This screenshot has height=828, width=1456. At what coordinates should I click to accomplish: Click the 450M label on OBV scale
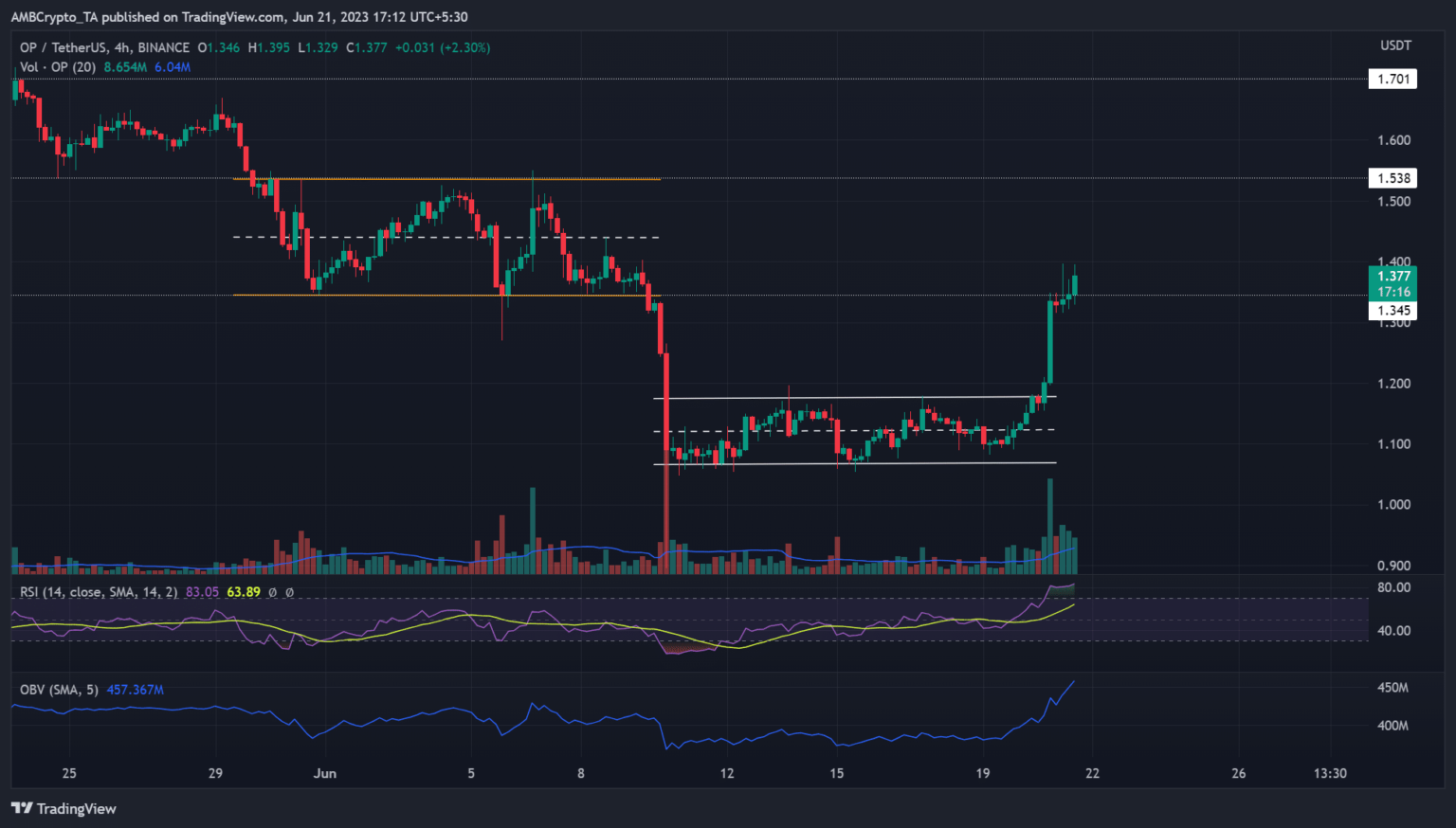[x=1392, y=688]
